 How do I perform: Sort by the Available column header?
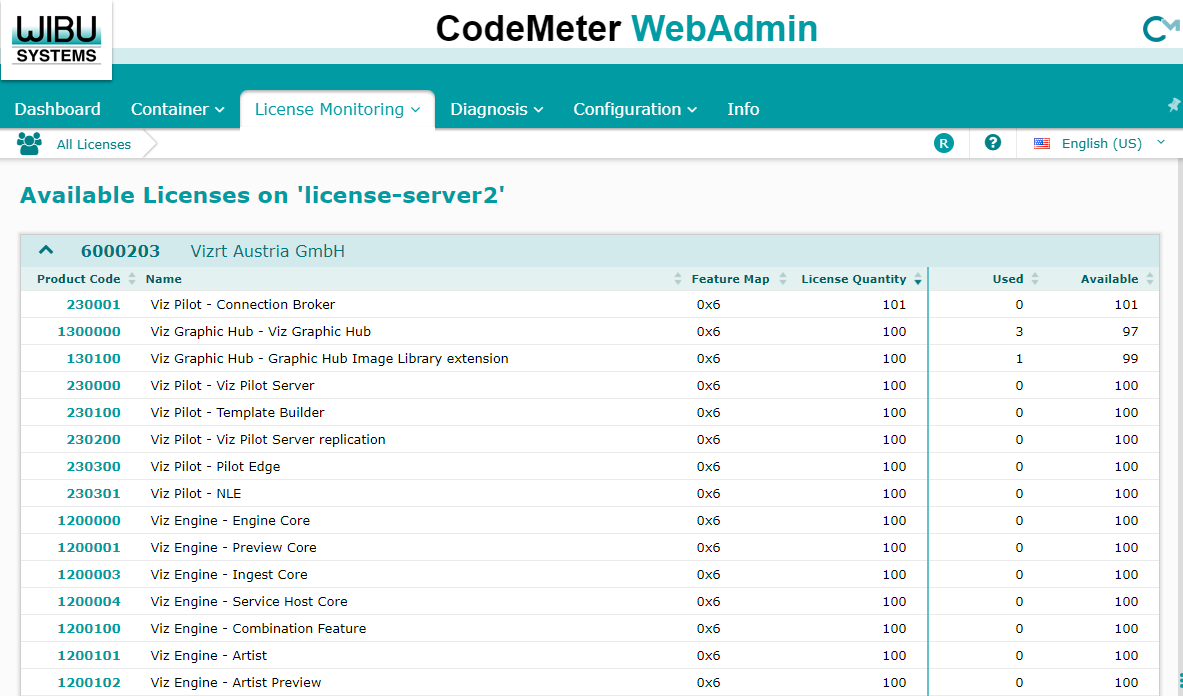click(x=1109, y=279)
